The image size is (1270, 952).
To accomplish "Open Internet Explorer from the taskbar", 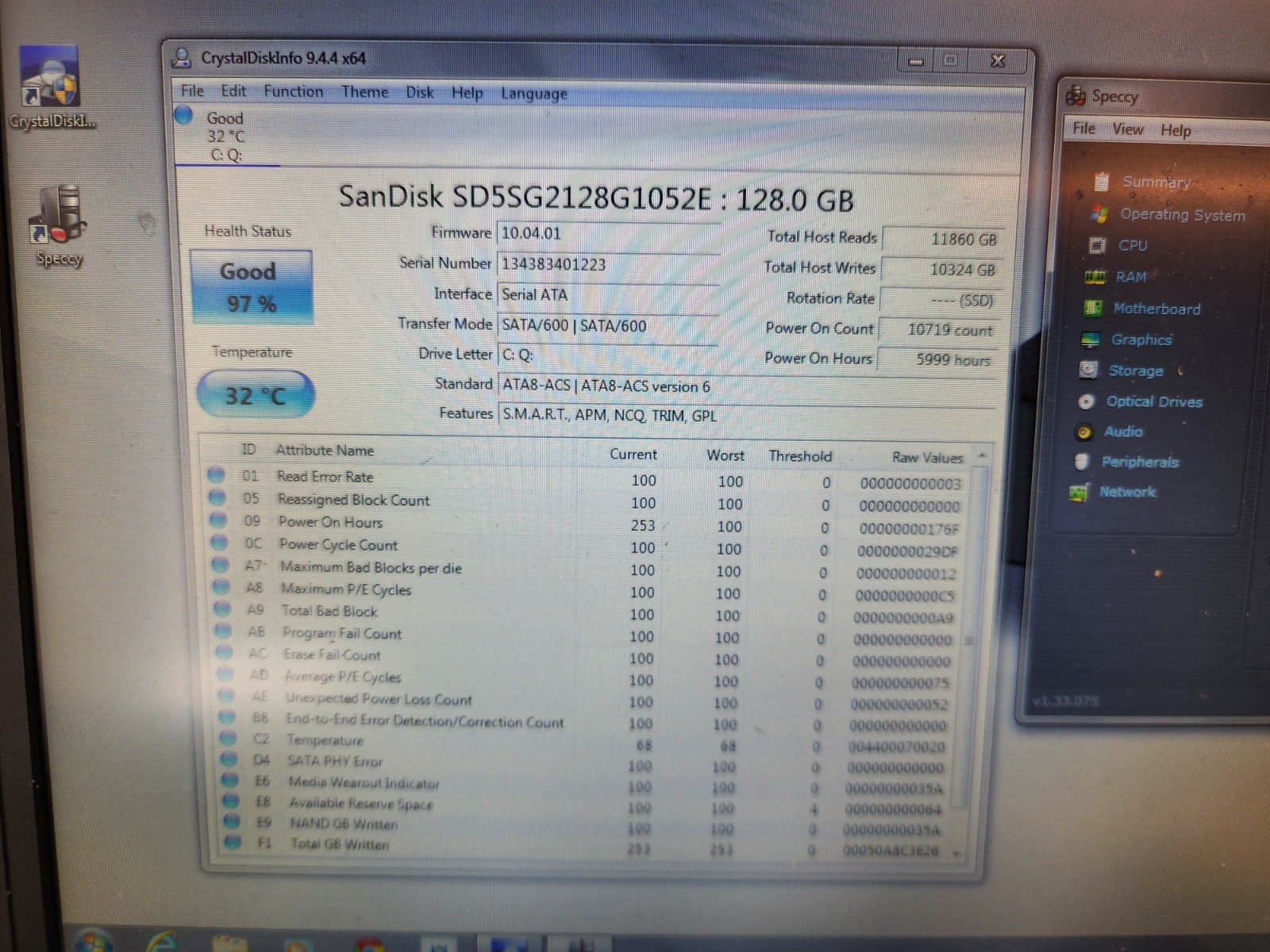I will point(162,942).
